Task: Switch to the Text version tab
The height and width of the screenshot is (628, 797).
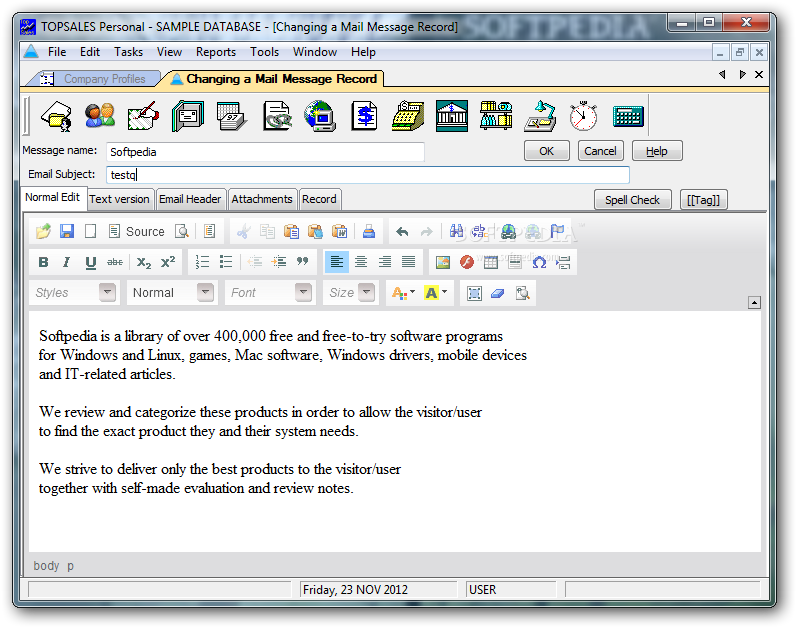Action: (119, 199)
